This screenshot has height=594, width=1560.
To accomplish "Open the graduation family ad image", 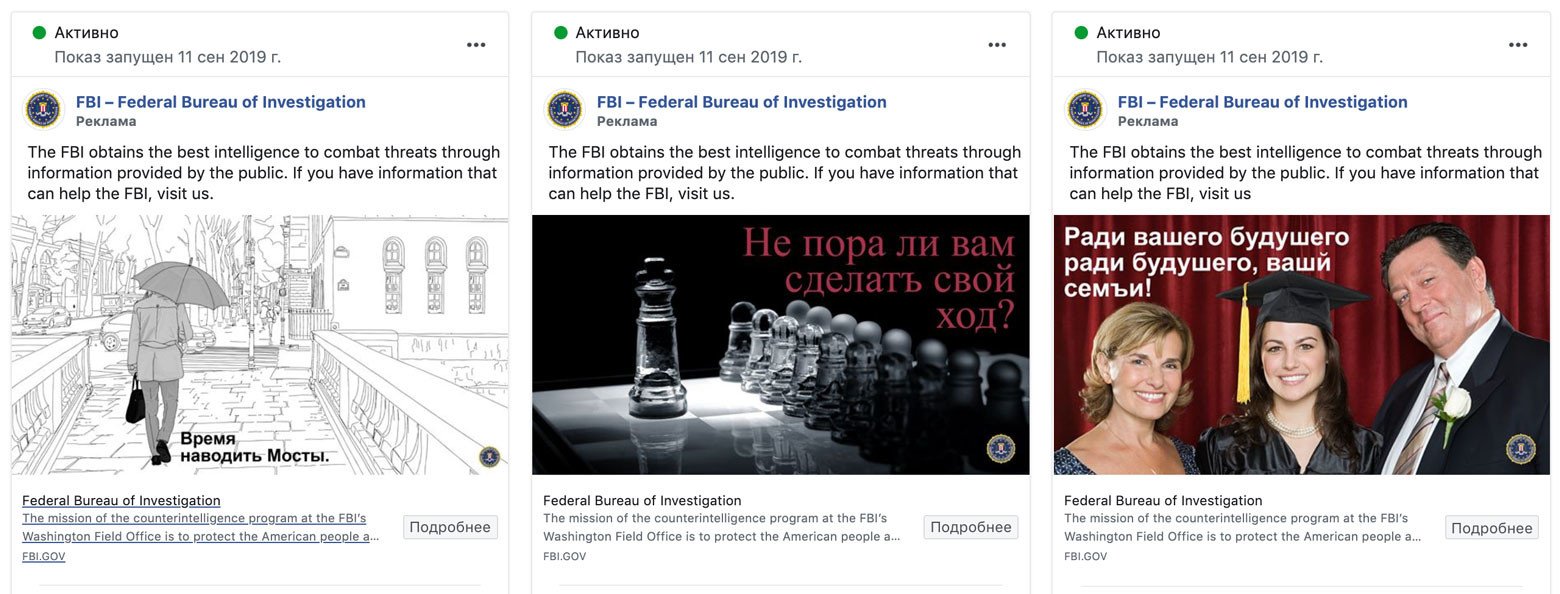I will [1302, 345].
